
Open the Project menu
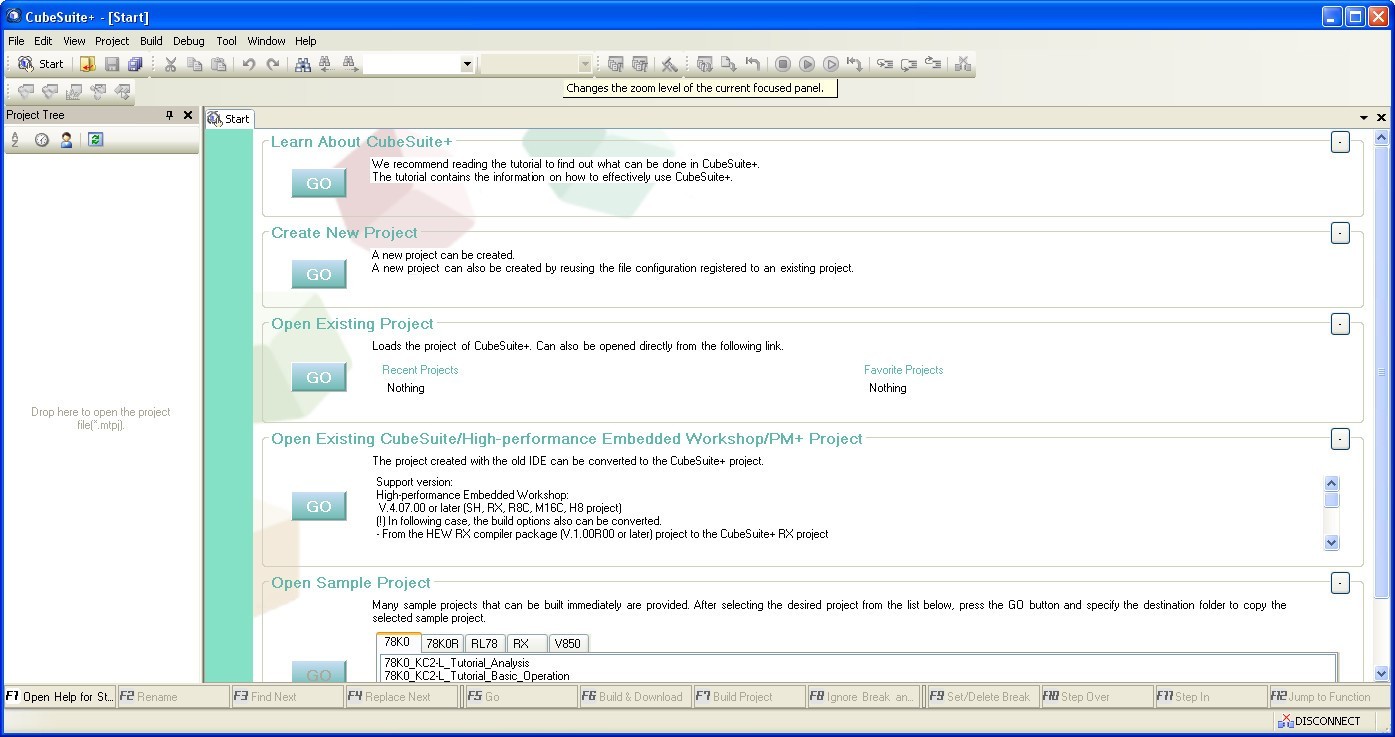point(112,41)
